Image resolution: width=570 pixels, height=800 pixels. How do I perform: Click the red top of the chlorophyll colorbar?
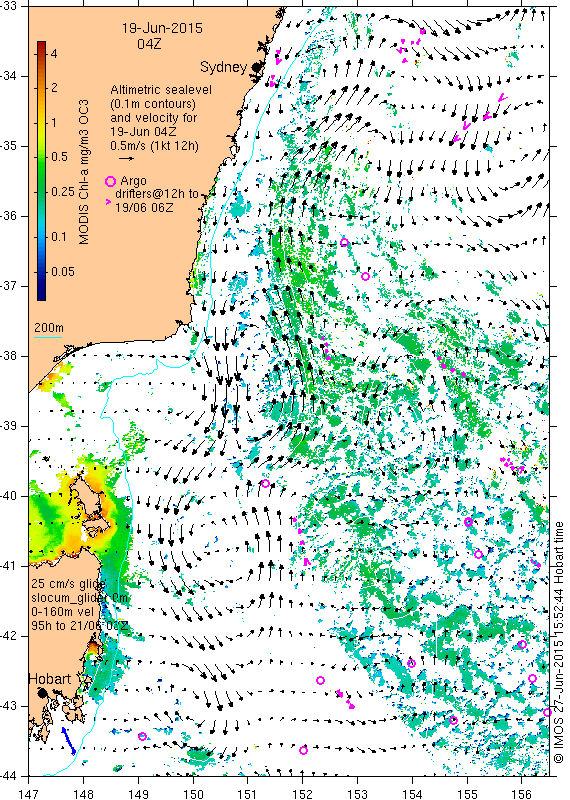pos(41,44)
